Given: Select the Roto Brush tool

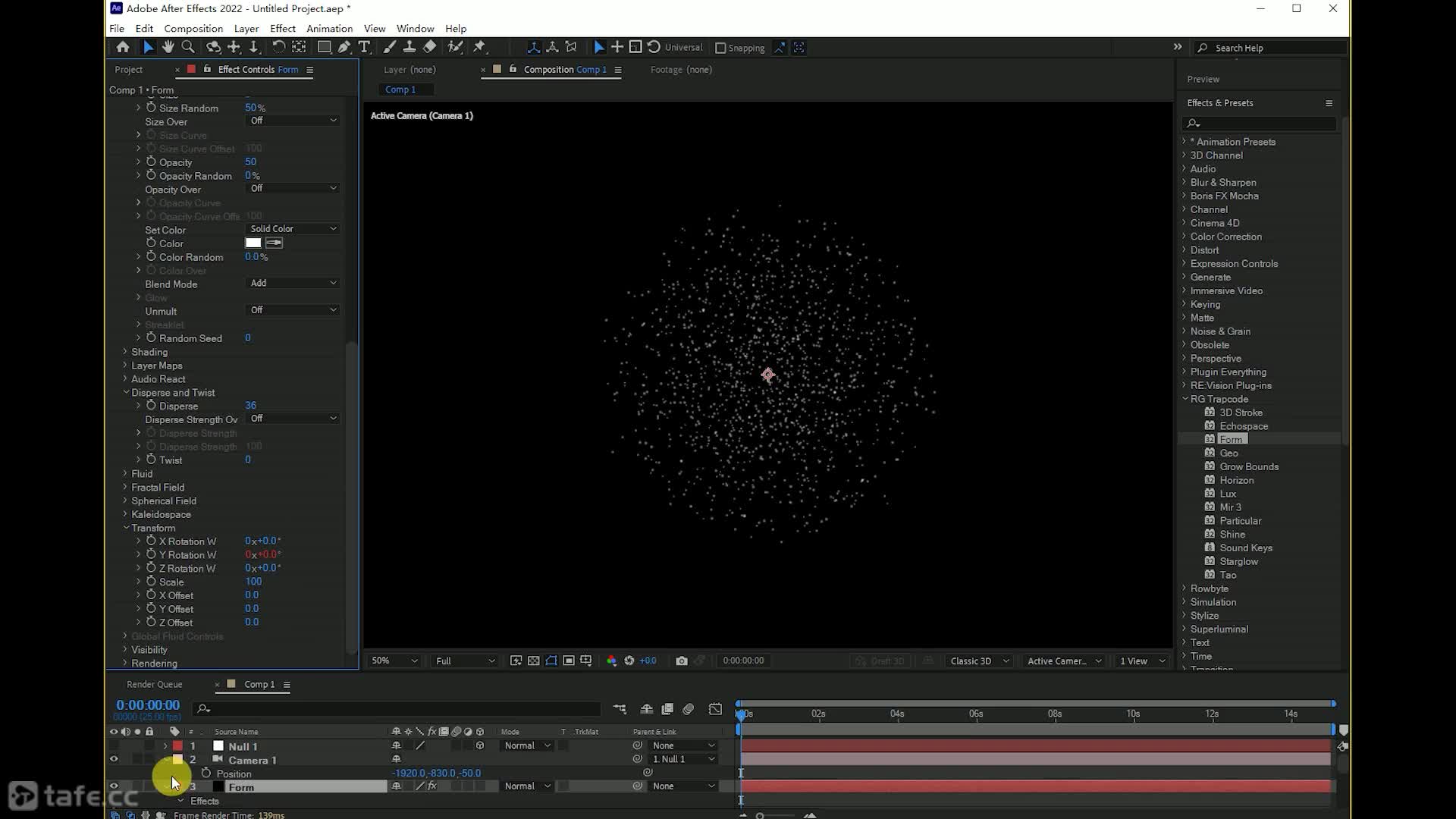Looking at the screenshot, I should (x=454, y=47).
